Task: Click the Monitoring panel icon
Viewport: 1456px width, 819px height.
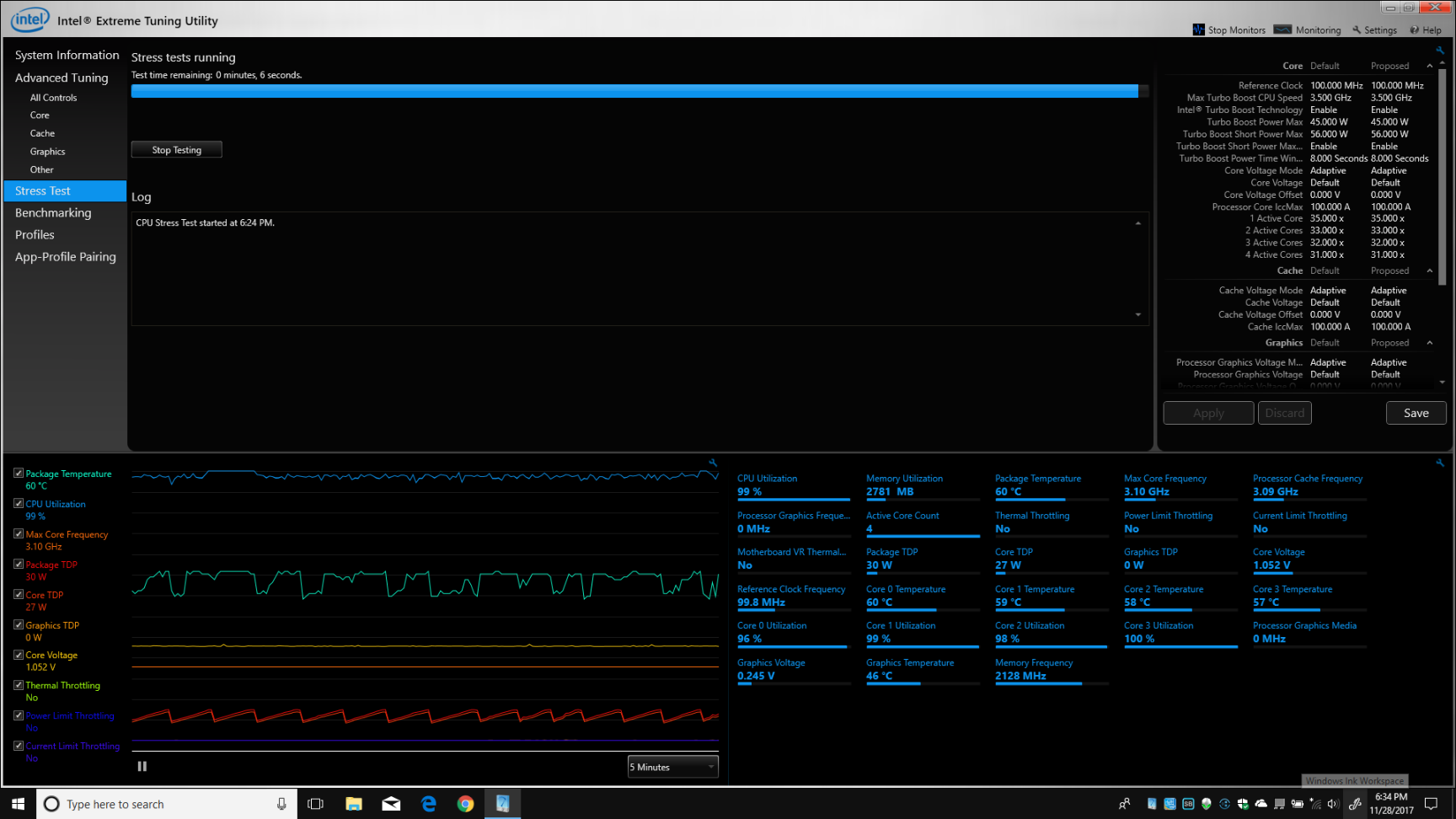Action: (x=1282, y=29)
